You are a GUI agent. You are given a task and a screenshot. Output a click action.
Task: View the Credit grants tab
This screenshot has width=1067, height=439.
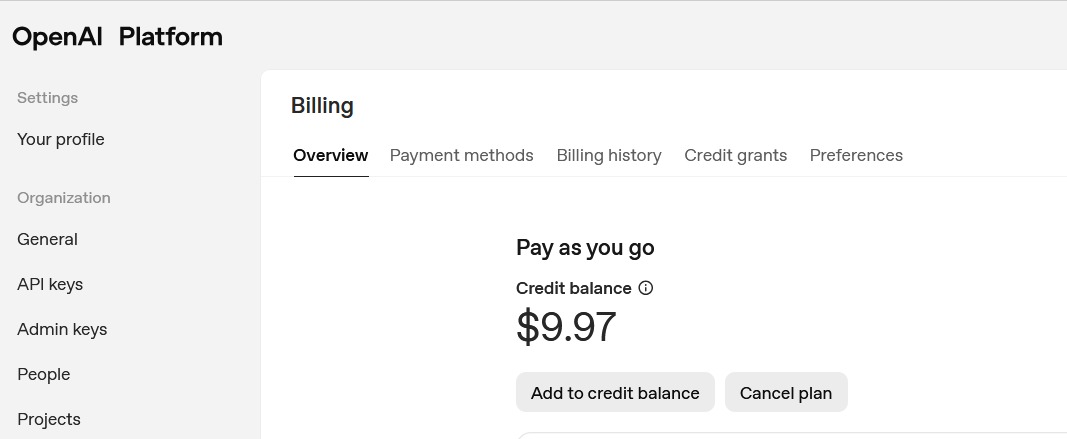pyautogui.click(x=736, y=155)
